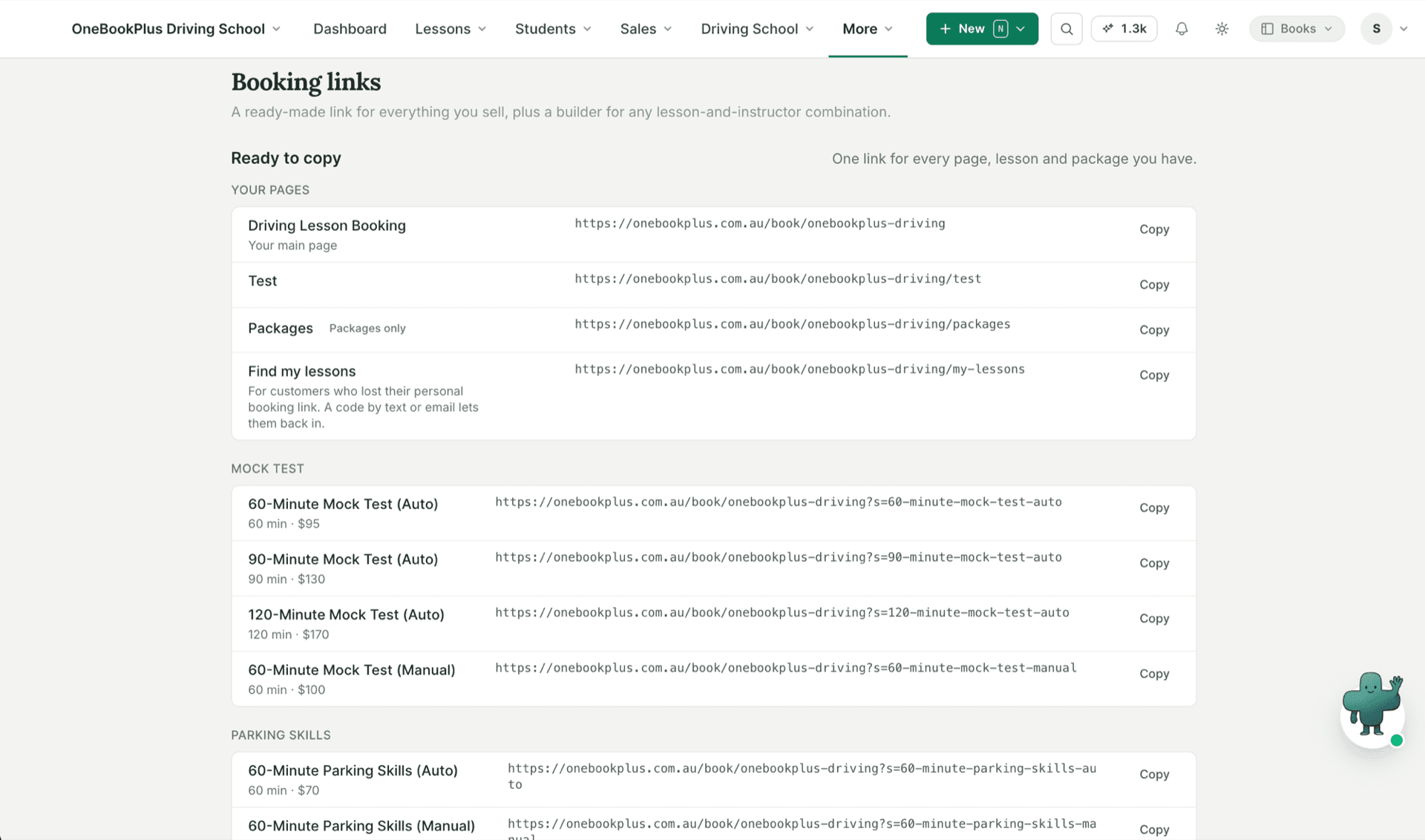Open the OneBookPlus Driving School switcher

(176, 29)
